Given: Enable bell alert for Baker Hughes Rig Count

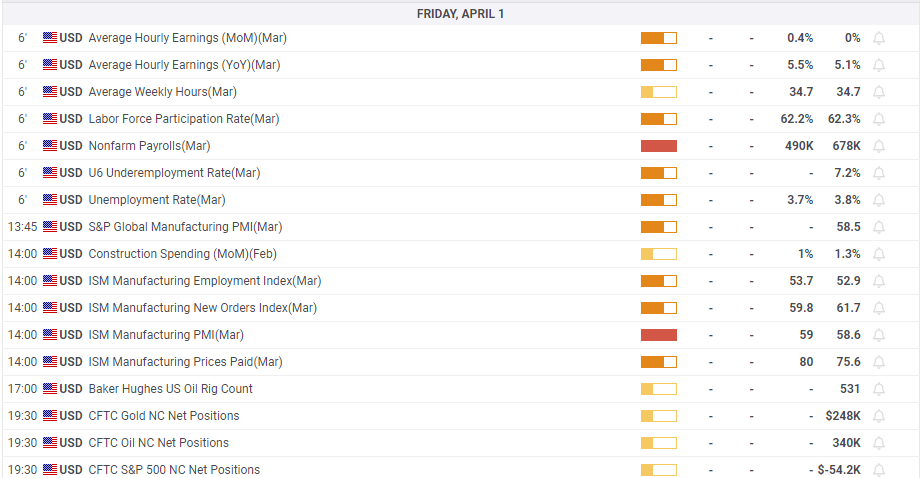Looking at the screenshot, I should point(879,389).
